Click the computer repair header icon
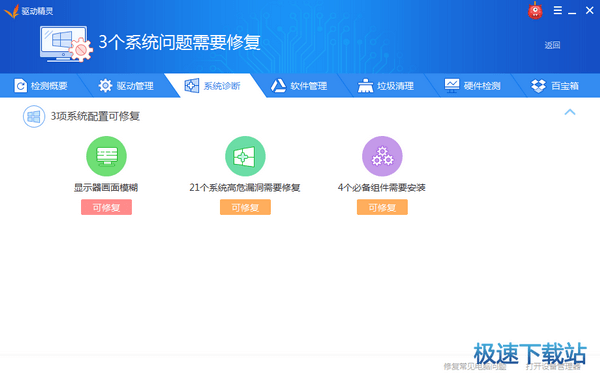The height and width of the screenshot is (378, 600). pos(66,44)
